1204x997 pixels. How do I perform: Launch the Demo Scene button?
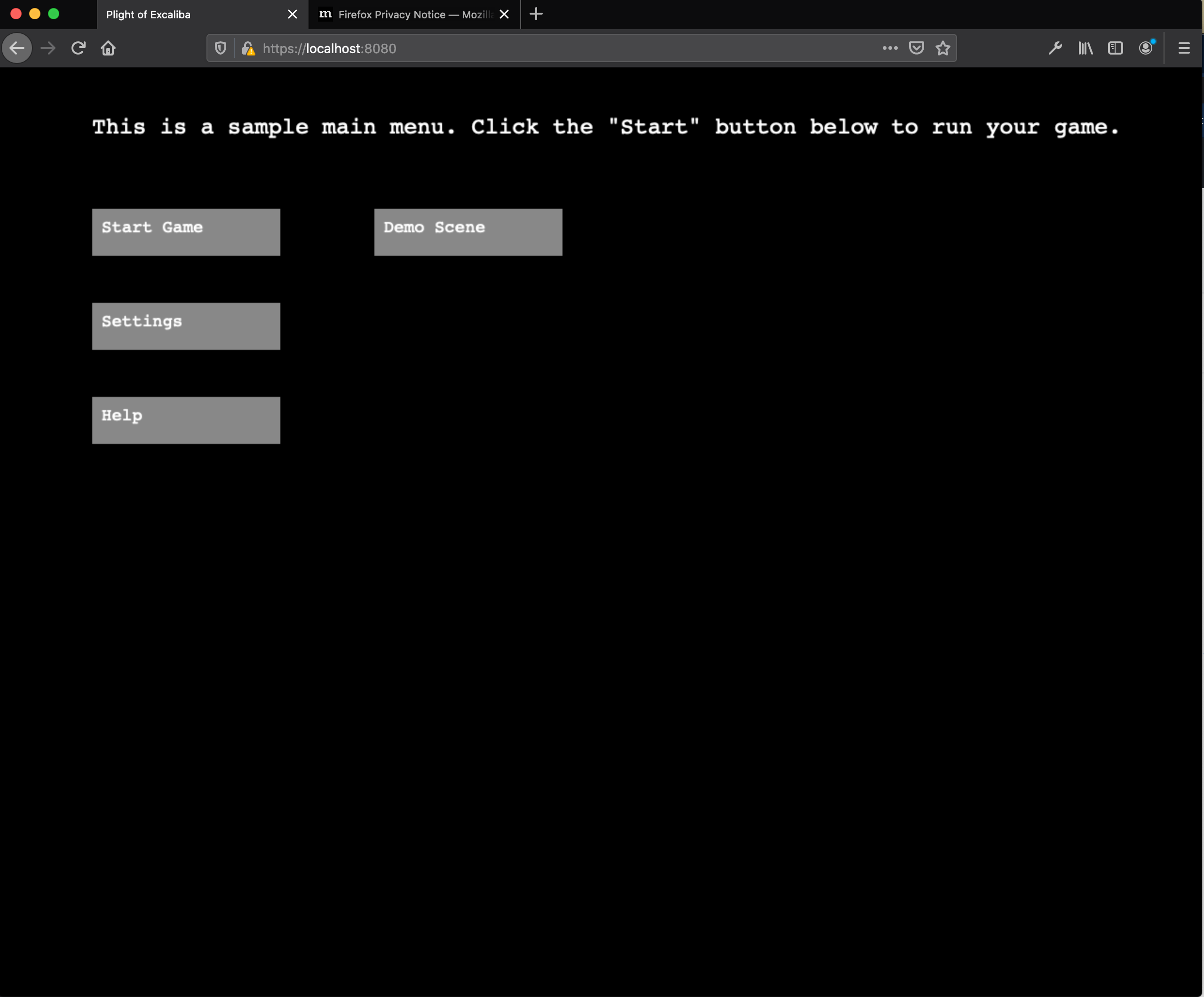(468, 232)
